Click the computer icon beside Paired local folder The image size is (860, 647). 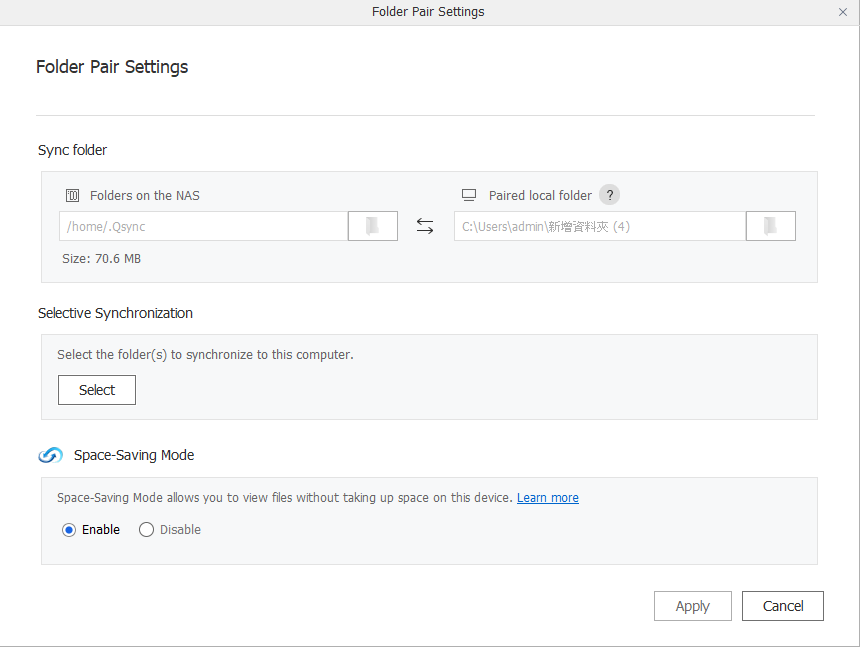[x=469, y=195]
